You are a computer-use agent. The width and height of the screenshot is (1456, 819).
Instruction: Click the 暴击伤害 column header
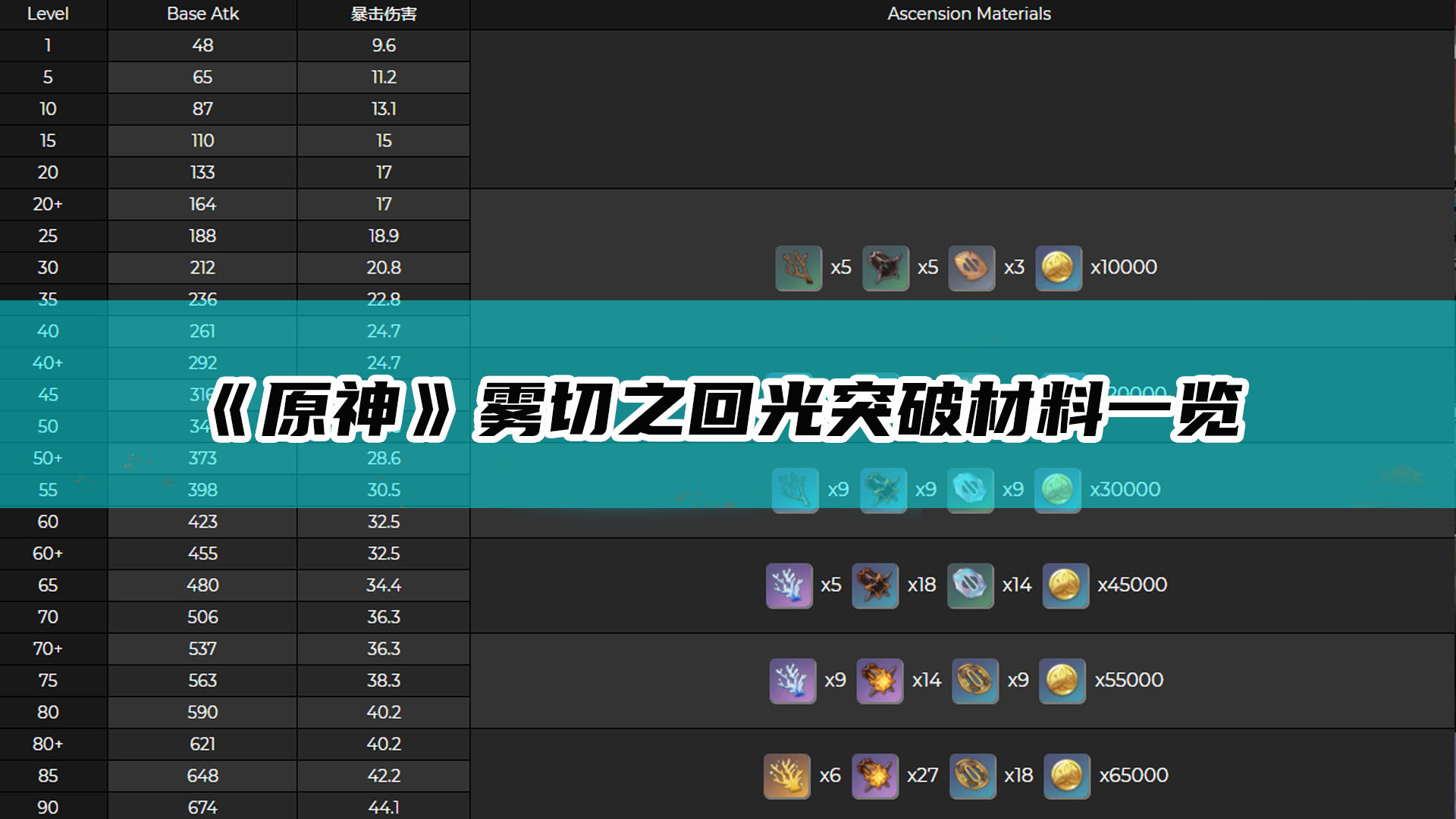pyautogui.click(x=383, y=14)
